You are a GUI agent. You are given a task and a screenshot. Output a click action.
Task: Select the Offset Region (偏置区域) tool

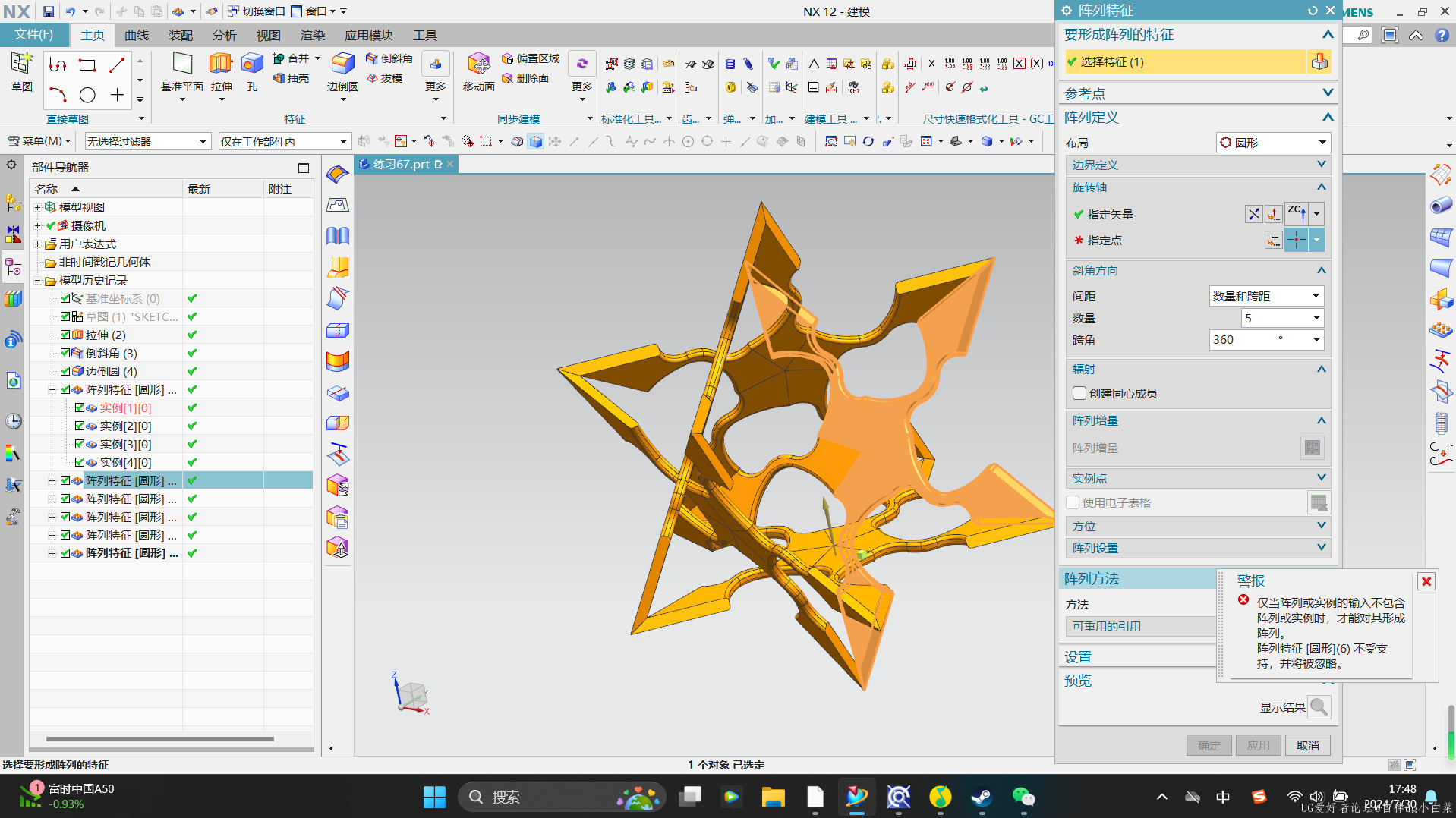point(530,58)
